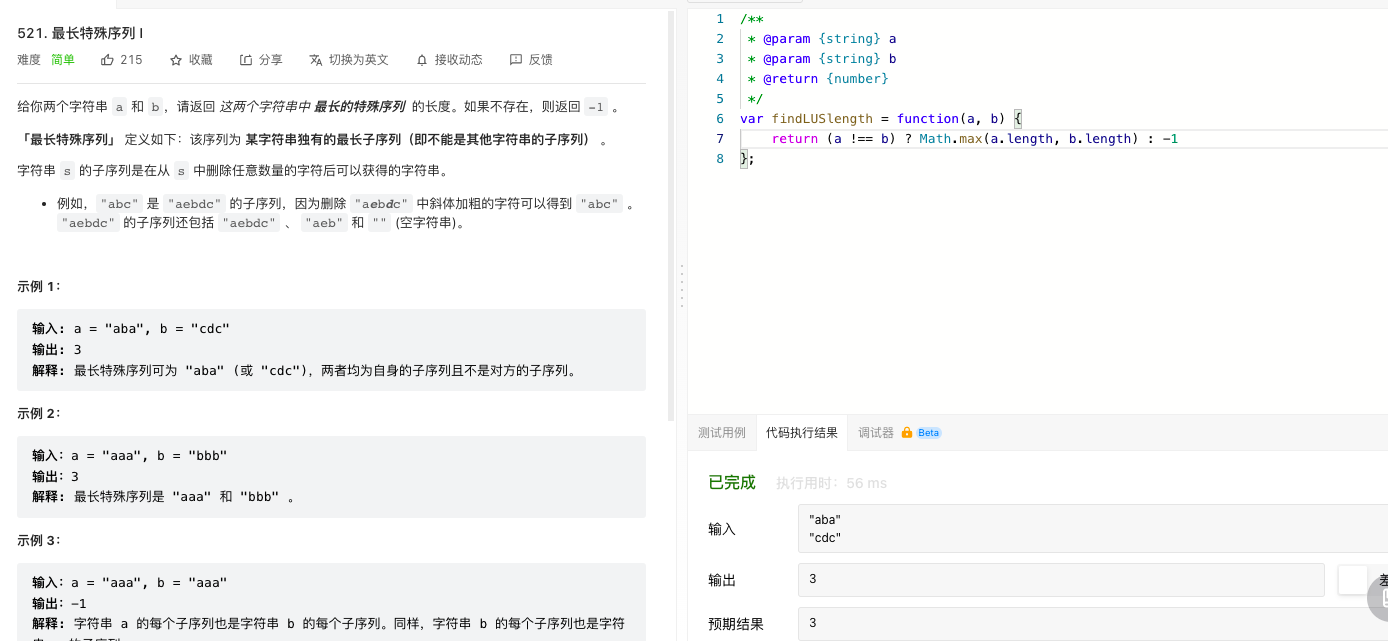Open the 测试用例 tab
Viewport: 1388px width, 641px height.
point(722,433)
